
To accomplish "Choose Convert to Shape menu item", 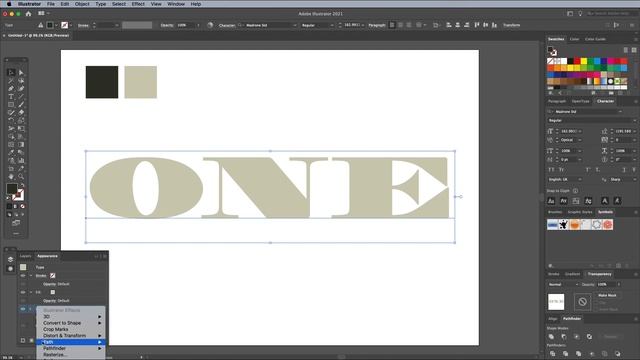I will point(71,323).
